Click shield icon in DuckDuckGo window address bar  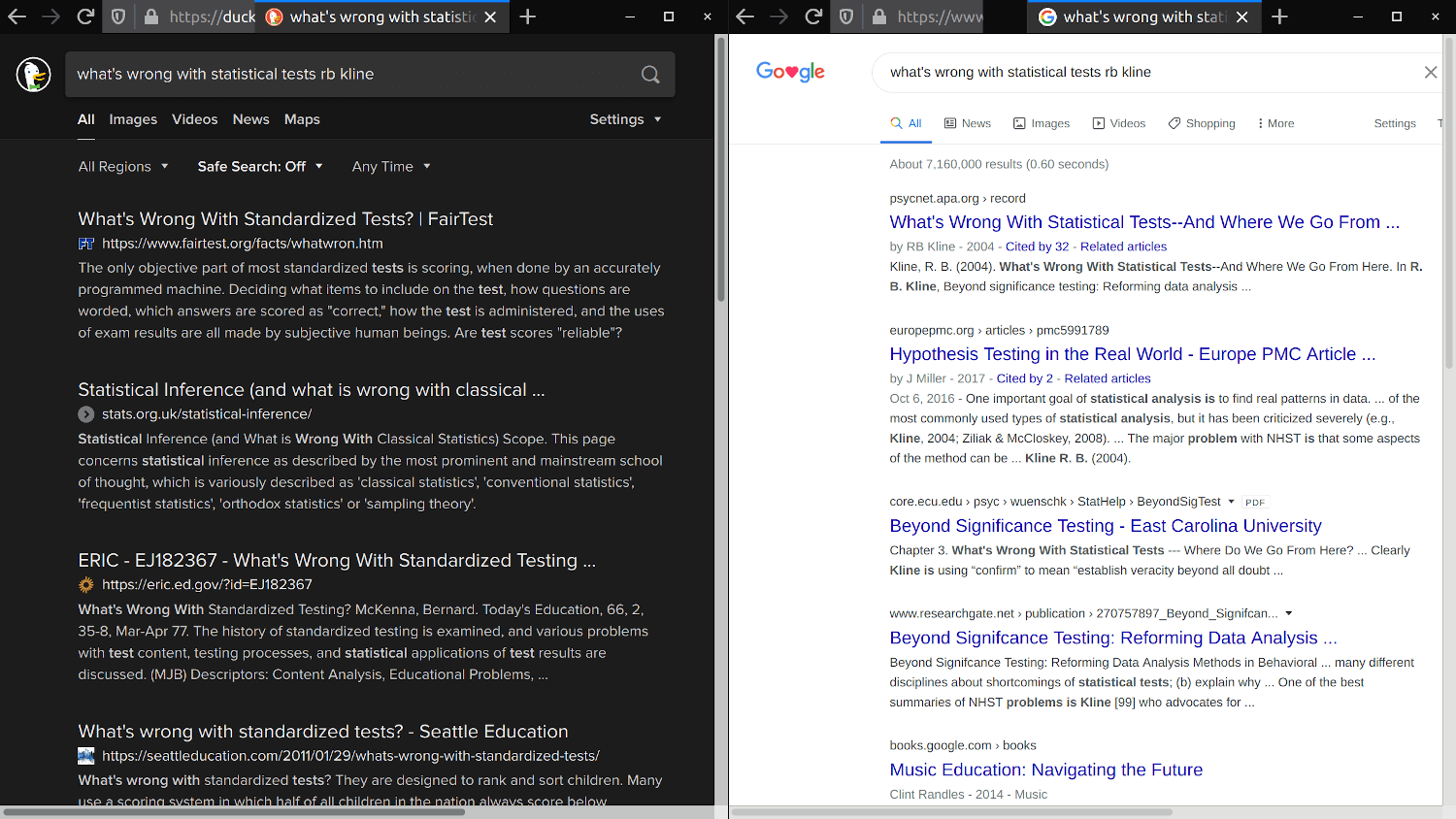(x=117, y=16)
